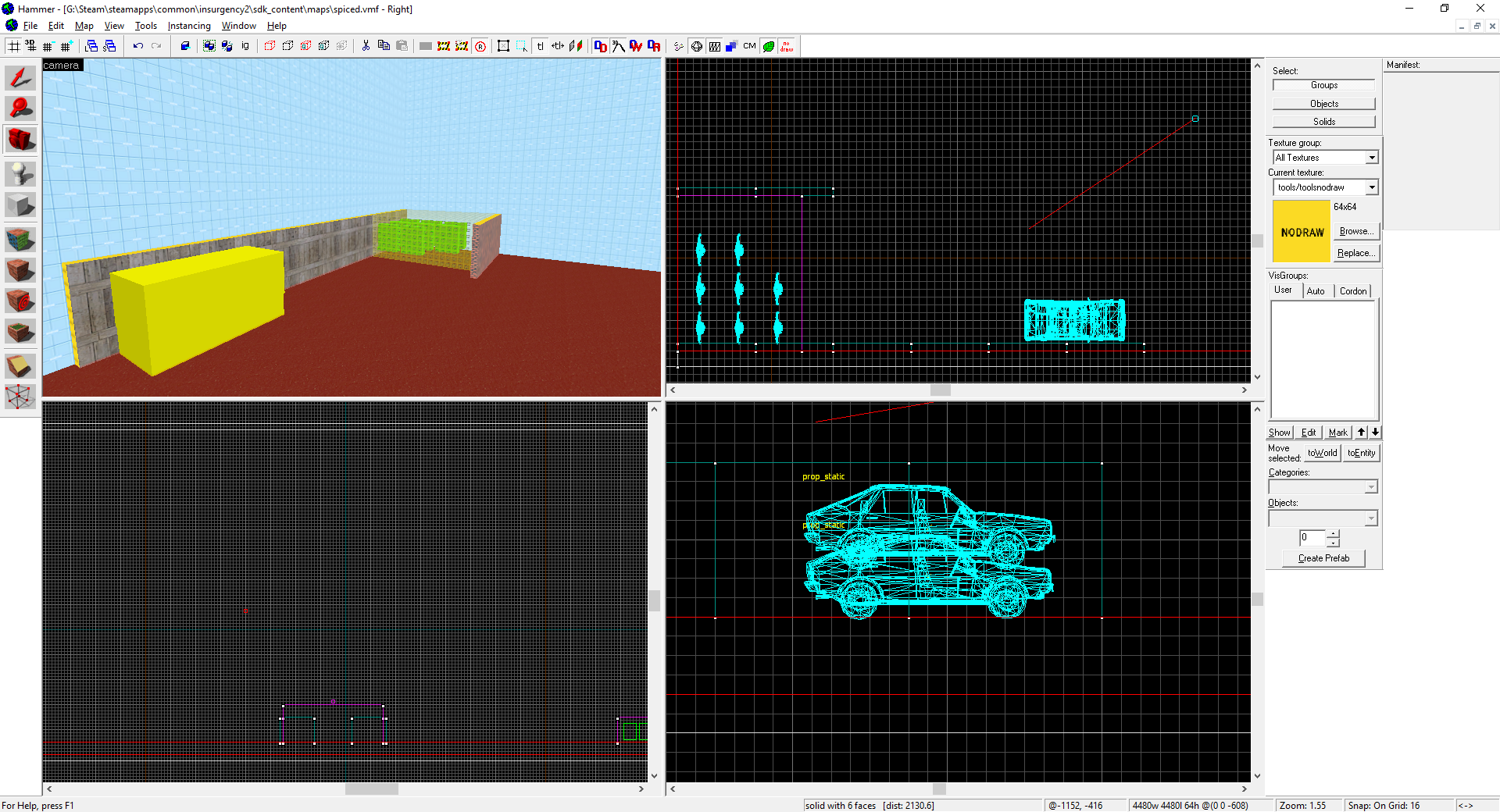Screen dimensions: 1500x812
Task: Toggle scaling texture lock
Action: click(x=558, y=46)
